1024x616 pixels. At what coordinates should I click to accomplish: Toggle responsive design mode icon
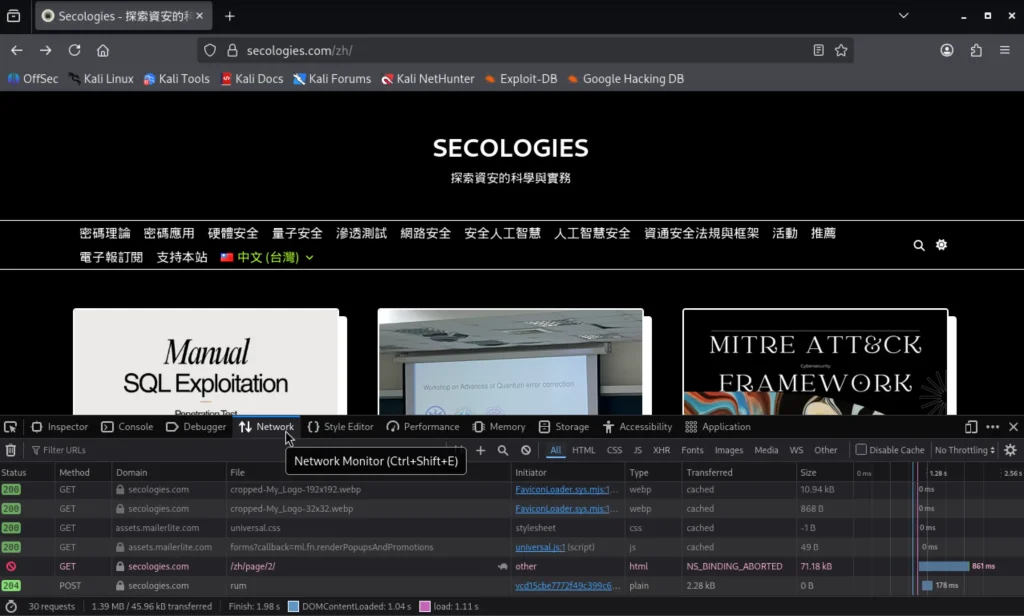(971, 427)
